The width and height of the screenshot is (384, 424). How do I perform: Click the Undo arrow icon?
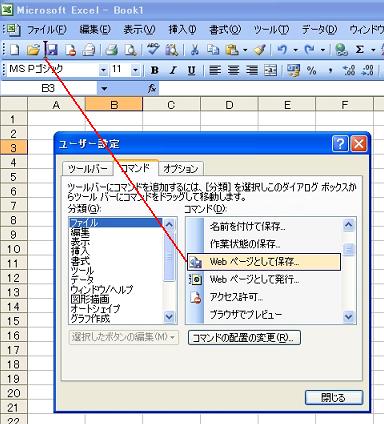coord(282,50)
